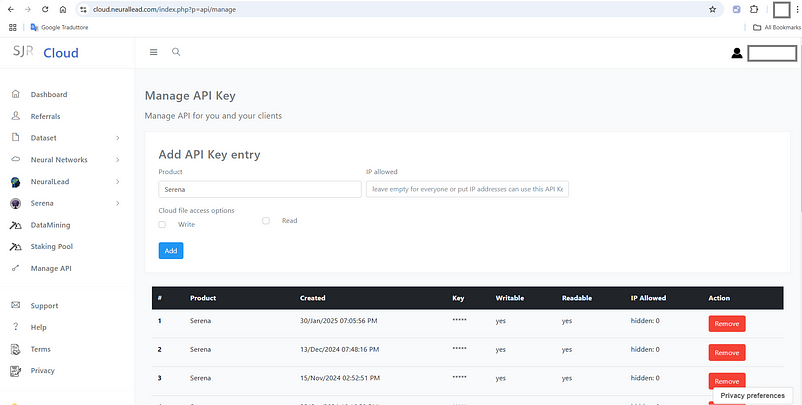Click the IP allowed input field
The image size is (802, 405).
coord(467,189)
